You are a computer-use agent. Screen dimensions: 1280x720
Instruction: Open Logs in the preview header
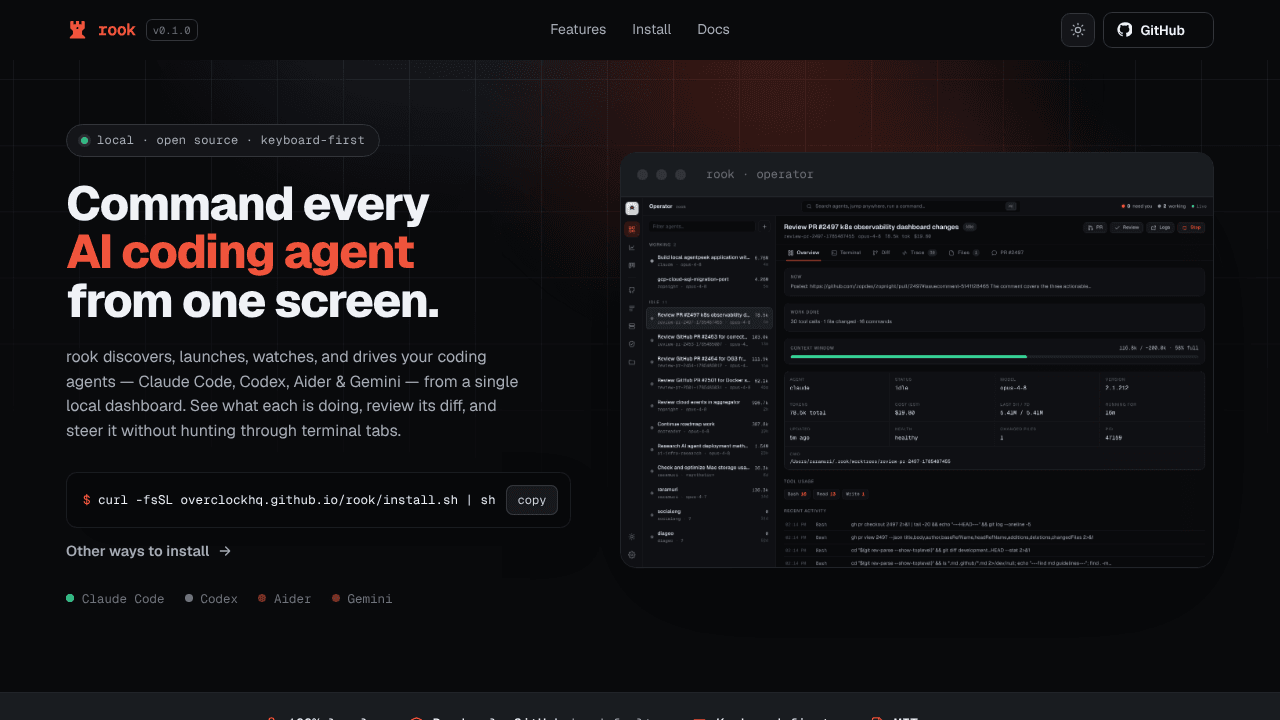1160,228
